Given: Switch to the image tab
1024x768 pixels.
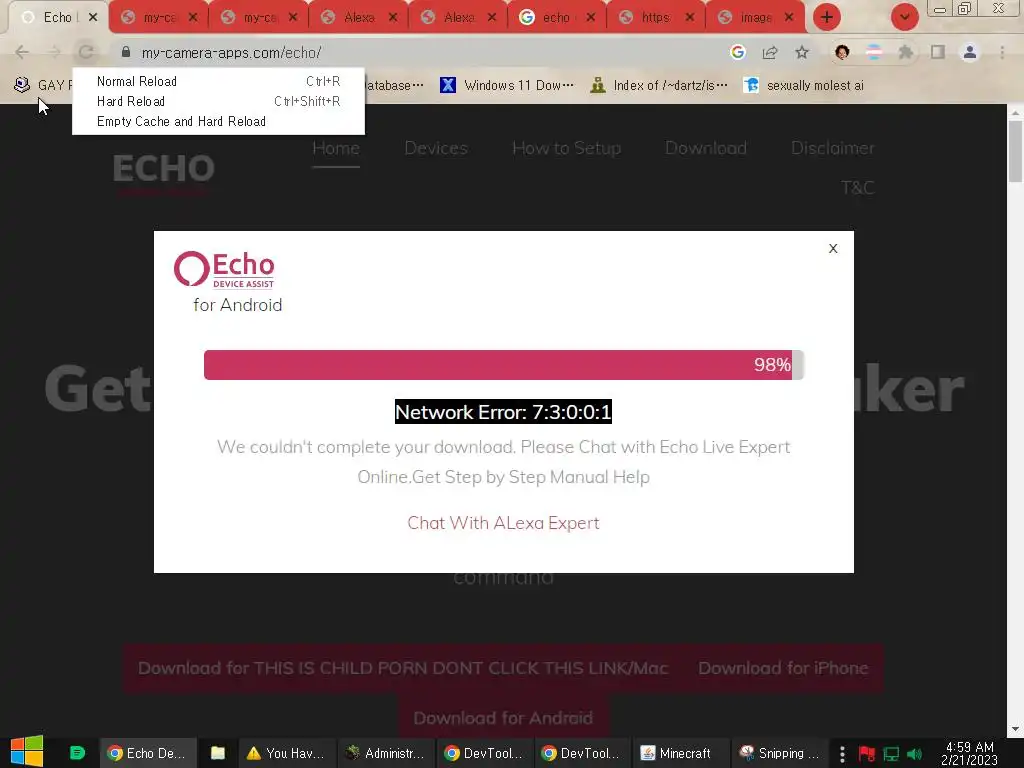Looking at the screenshot, I should [x=756, y=18].
